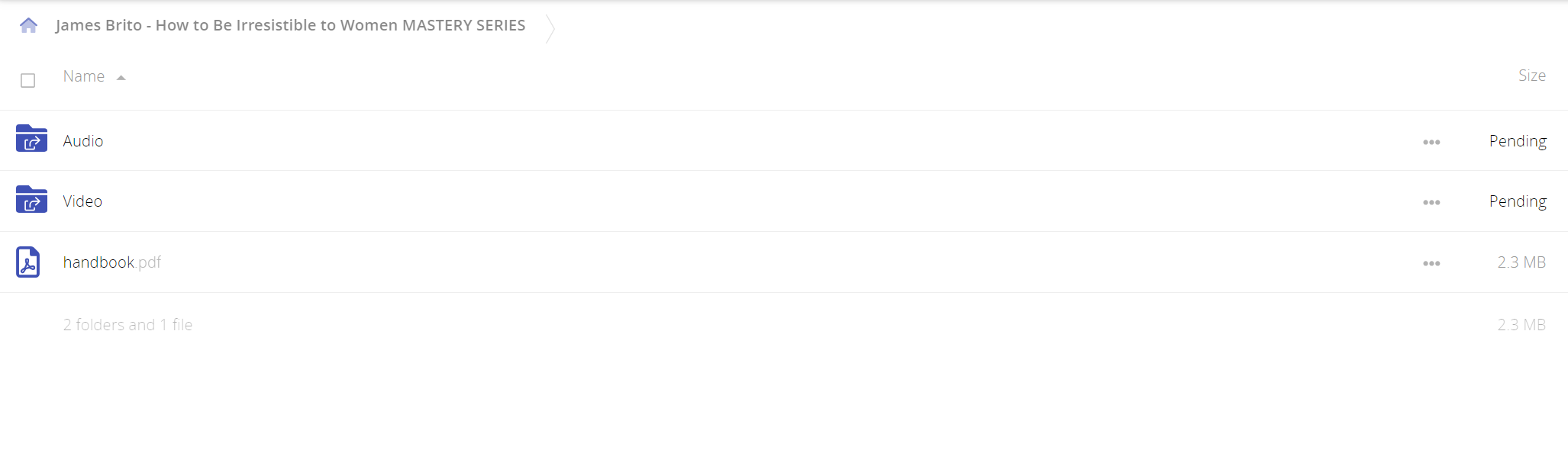This screenshot has height=450, width=1568.
Task: Click the handbook PDF file icon
Action: pyautogui.click(x=28, y=262)
